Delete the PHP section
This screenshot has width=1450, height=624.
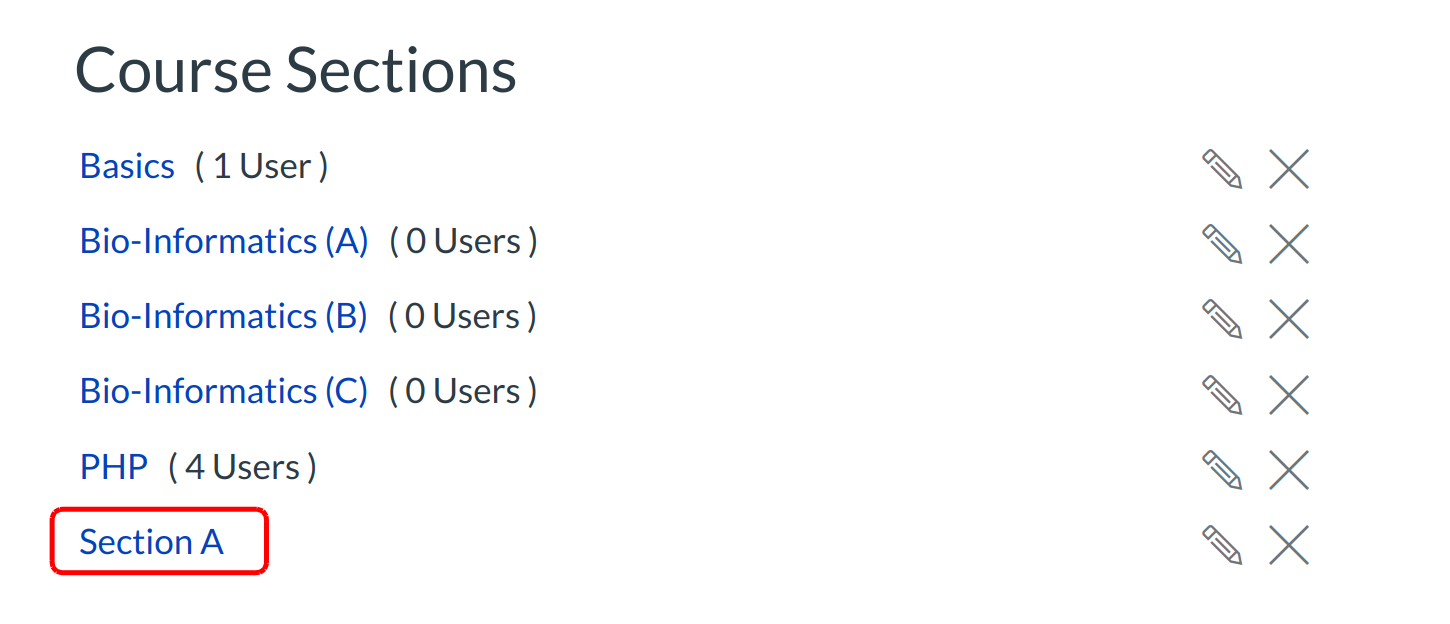[1289, 469]
